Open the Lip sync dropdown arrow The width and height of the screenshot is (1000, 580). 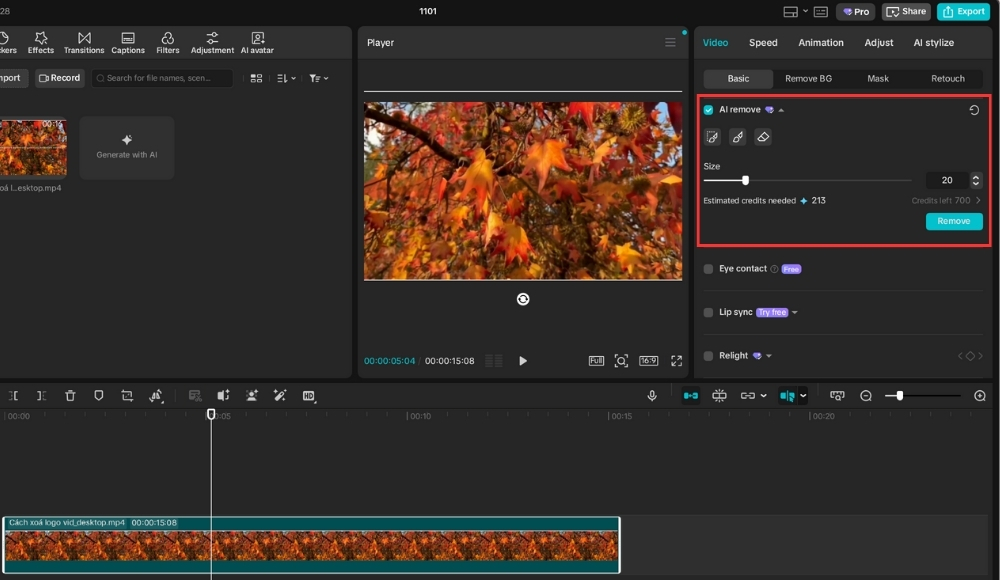[793, 312]
